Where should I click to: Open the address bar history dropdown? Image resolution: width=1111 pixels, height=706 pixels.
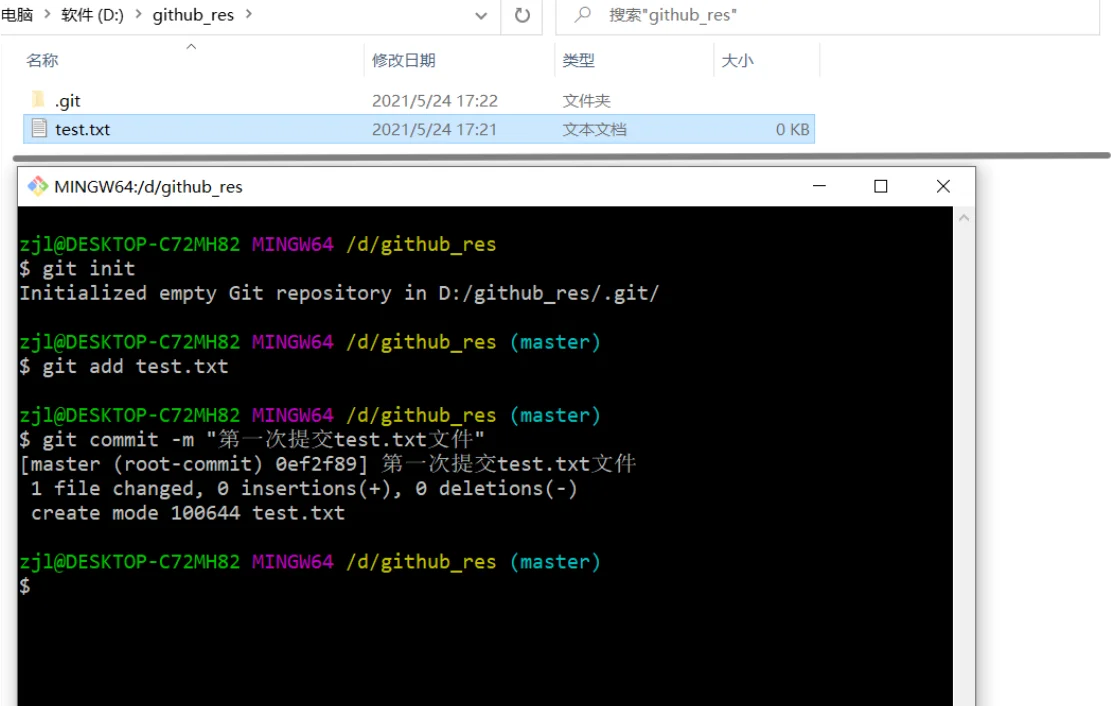(x=483, y=16)
